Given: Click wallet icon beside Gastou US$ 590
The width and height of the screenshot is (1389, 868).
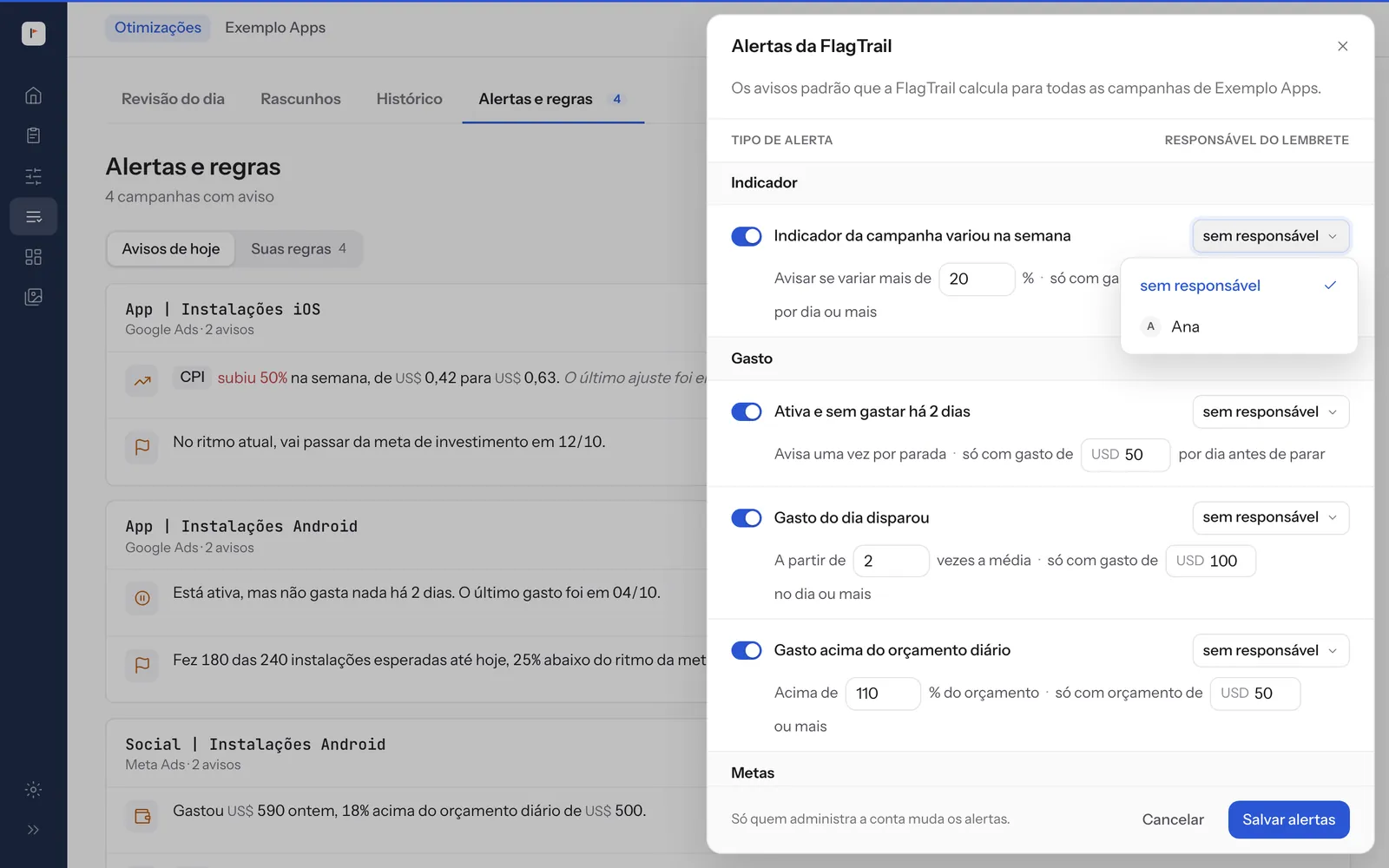Looking at the screenshot, I should (x=142, y=816).
